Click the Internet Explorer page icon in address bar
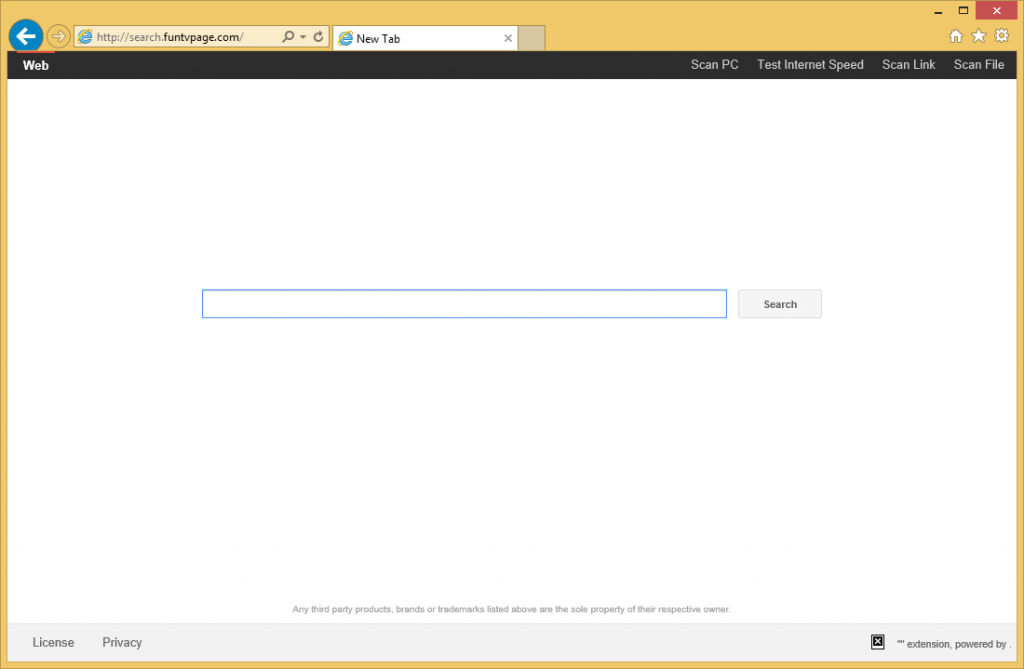 [86, 37]
